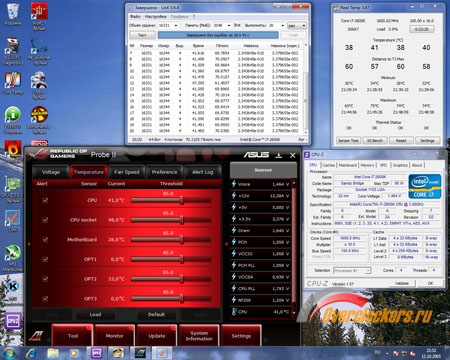Show hidden system tray icons arrow
Image resolution: width=450 pixels, height=360 pixels.
point(387,353)
